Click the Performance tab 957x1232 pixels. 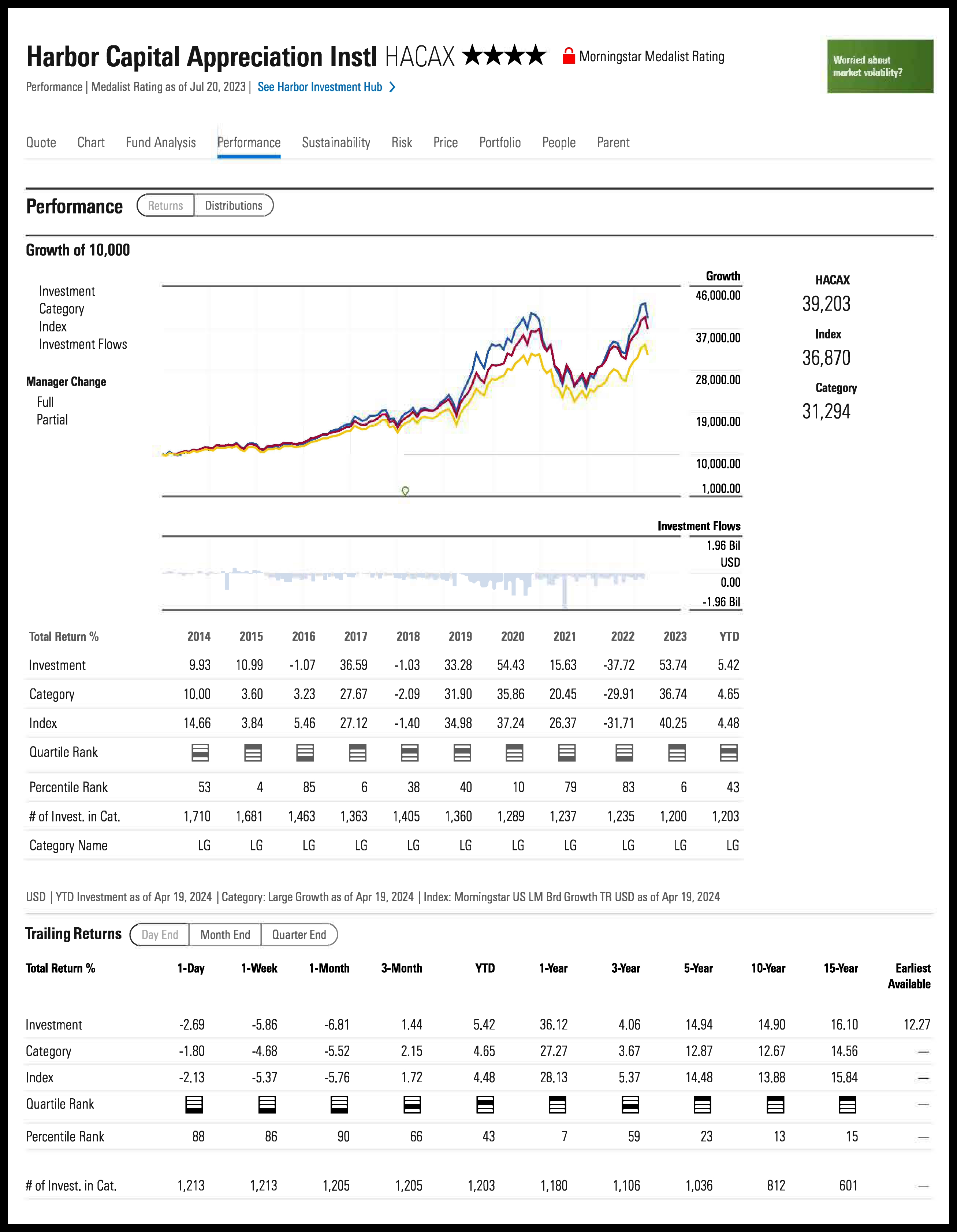tap(249, 142)
